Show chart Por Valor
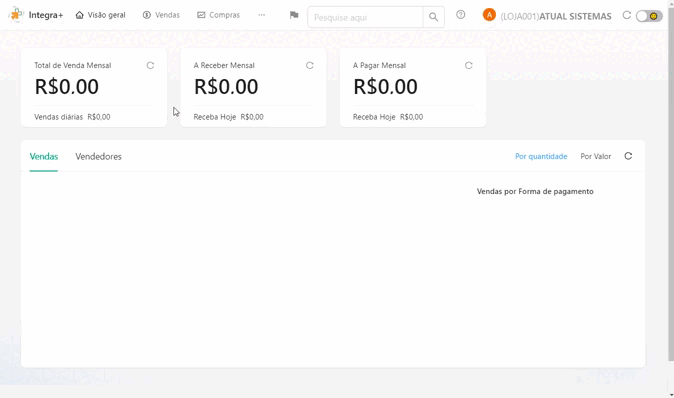 pos(595,156)
